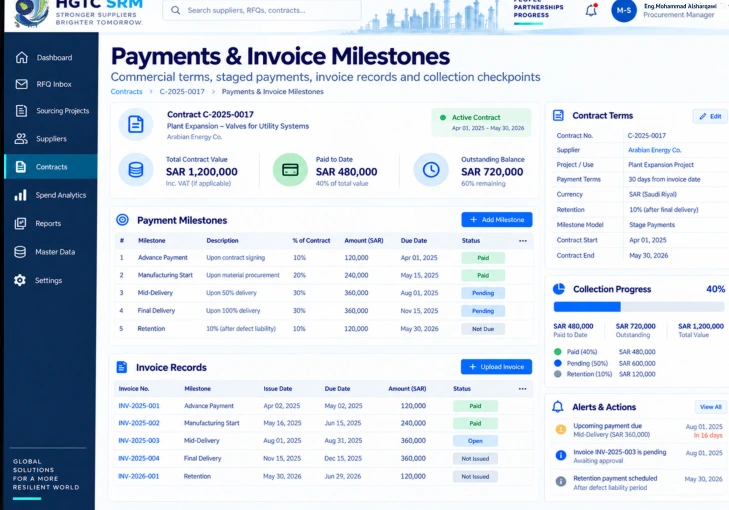This screenshot has height=510, width=729.
Task: Click the Master Data database icon
Action: pos(20,252)
